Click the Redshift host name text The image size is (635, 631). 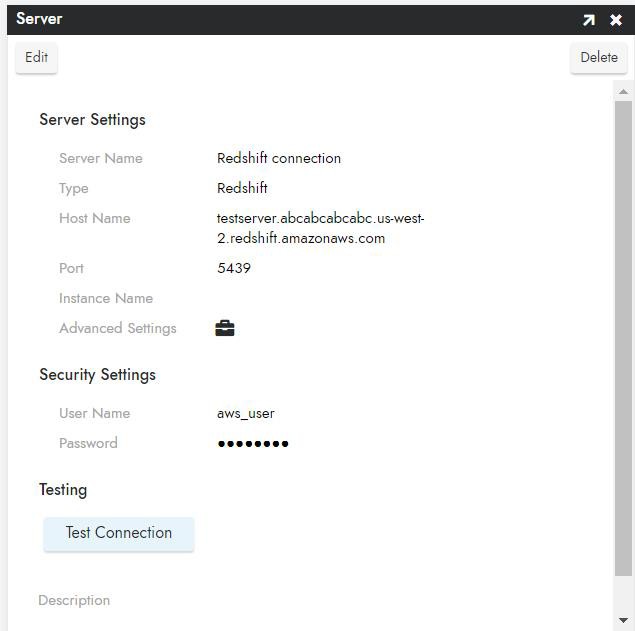[320, 228]
